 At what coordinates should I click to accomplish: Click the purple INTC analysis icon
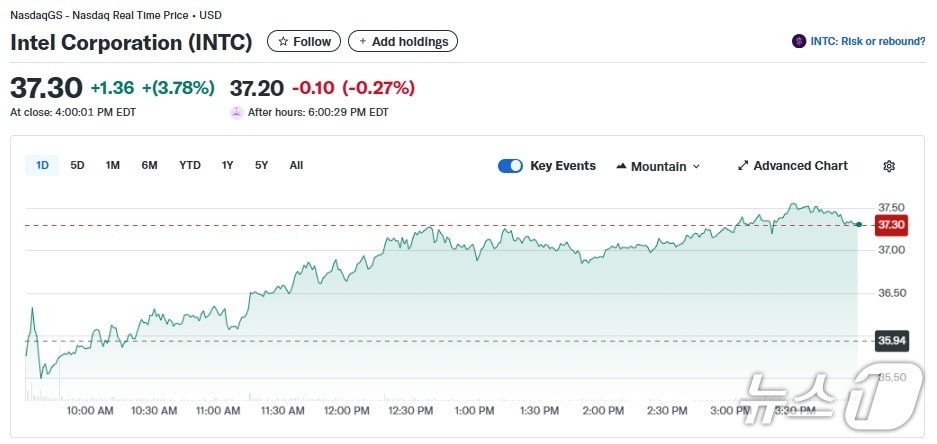(799, 41)
